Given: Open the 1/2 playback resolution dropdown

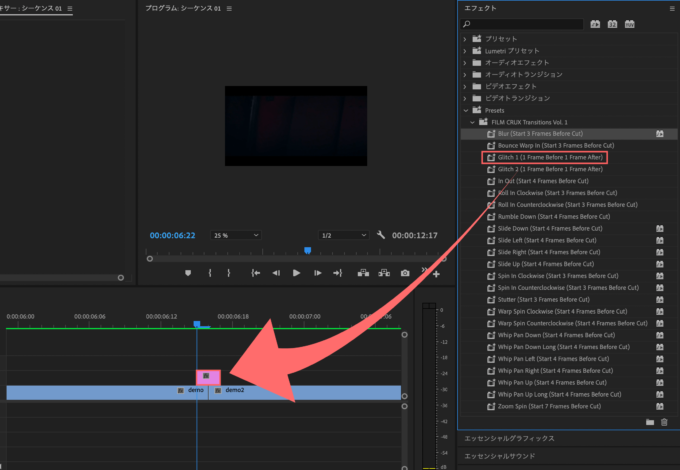Looking at the screenshot, I should pyautogui.click(x=343, y=235).
